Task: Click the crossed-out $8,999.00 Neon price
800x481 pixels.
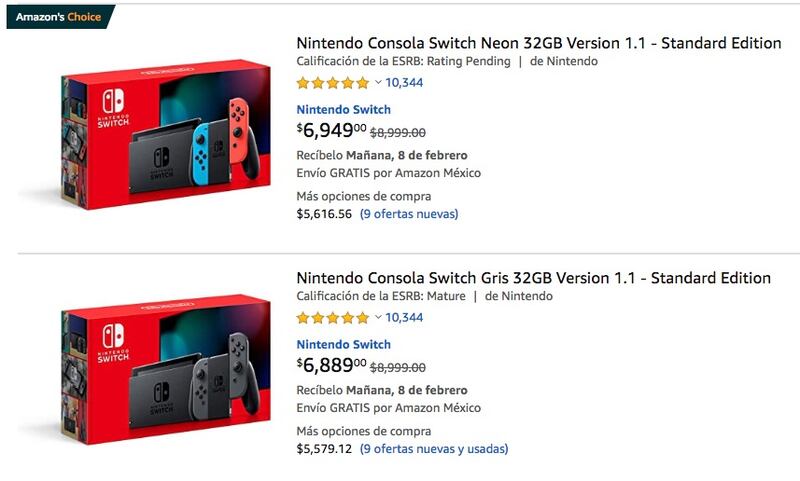Action: click(x=398, y=132)
